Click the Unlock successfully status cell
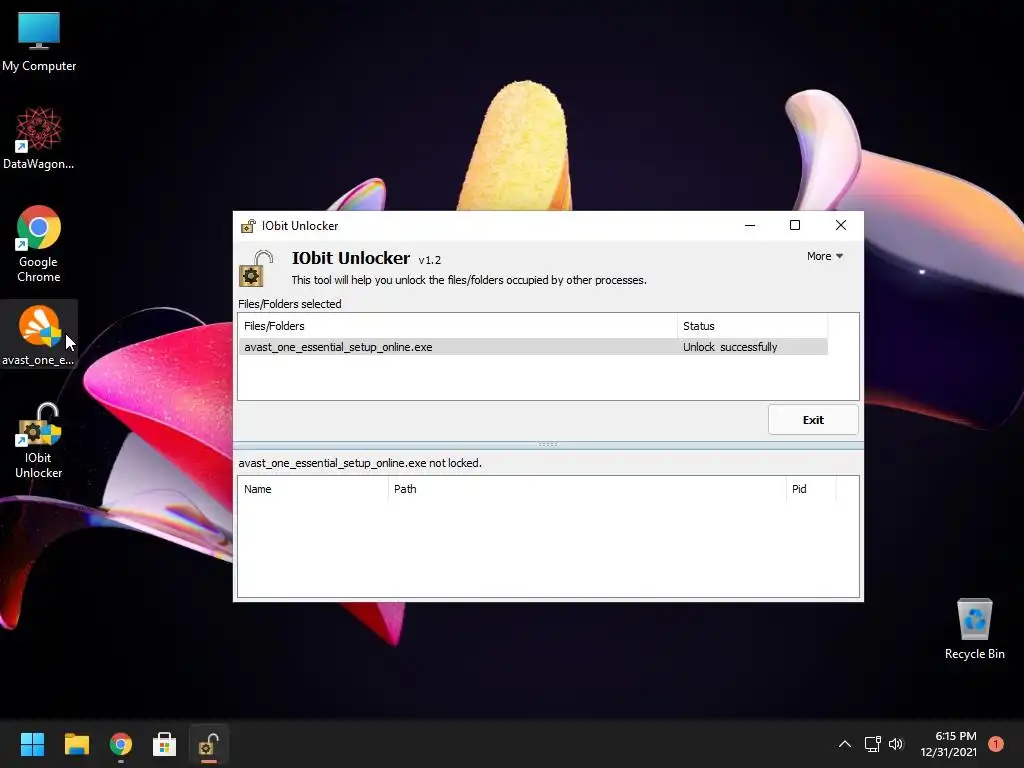 [x=730, y=347]
